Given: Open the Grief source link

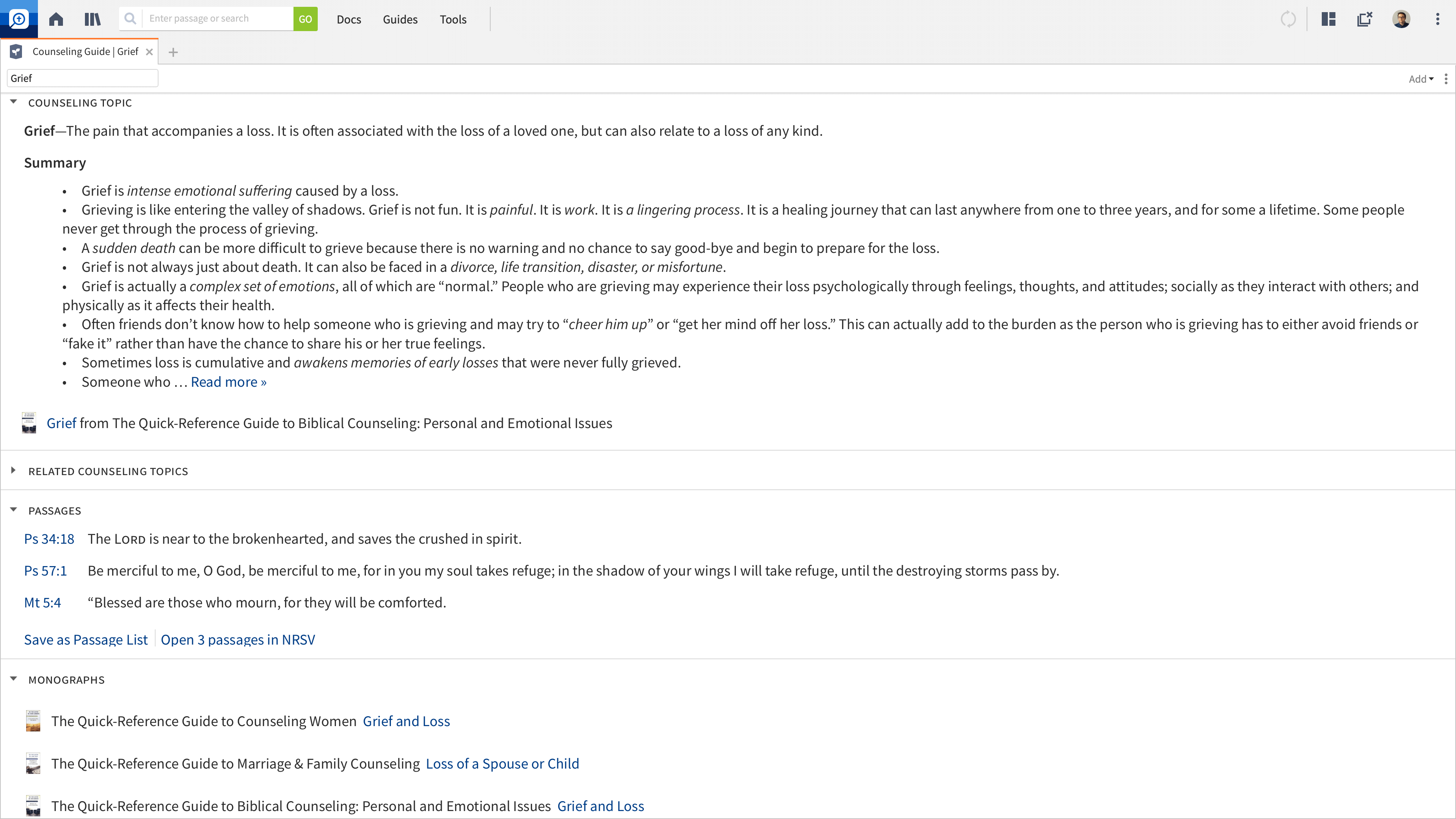Looking at the screenshot, I should 61,424.
